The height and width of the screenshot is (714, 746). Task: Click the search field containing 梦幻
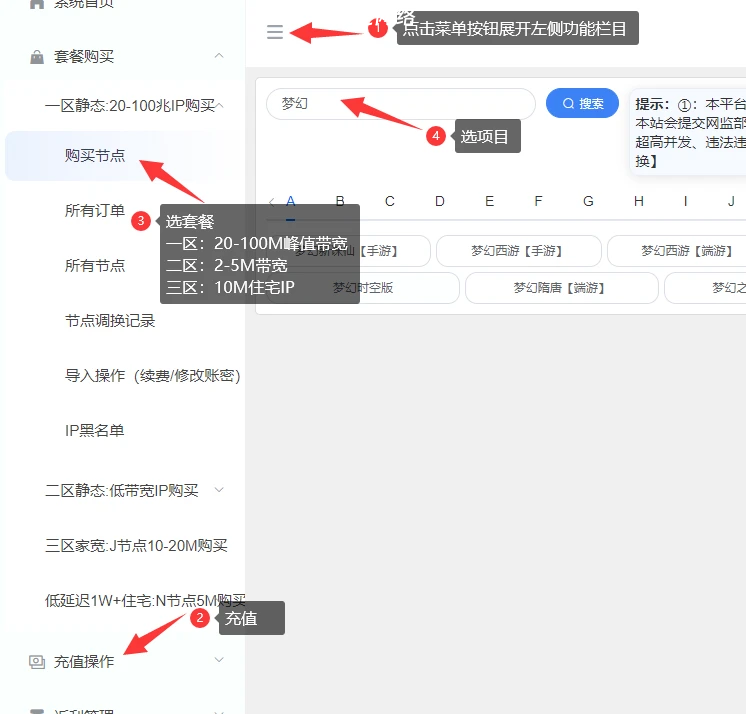400,104
